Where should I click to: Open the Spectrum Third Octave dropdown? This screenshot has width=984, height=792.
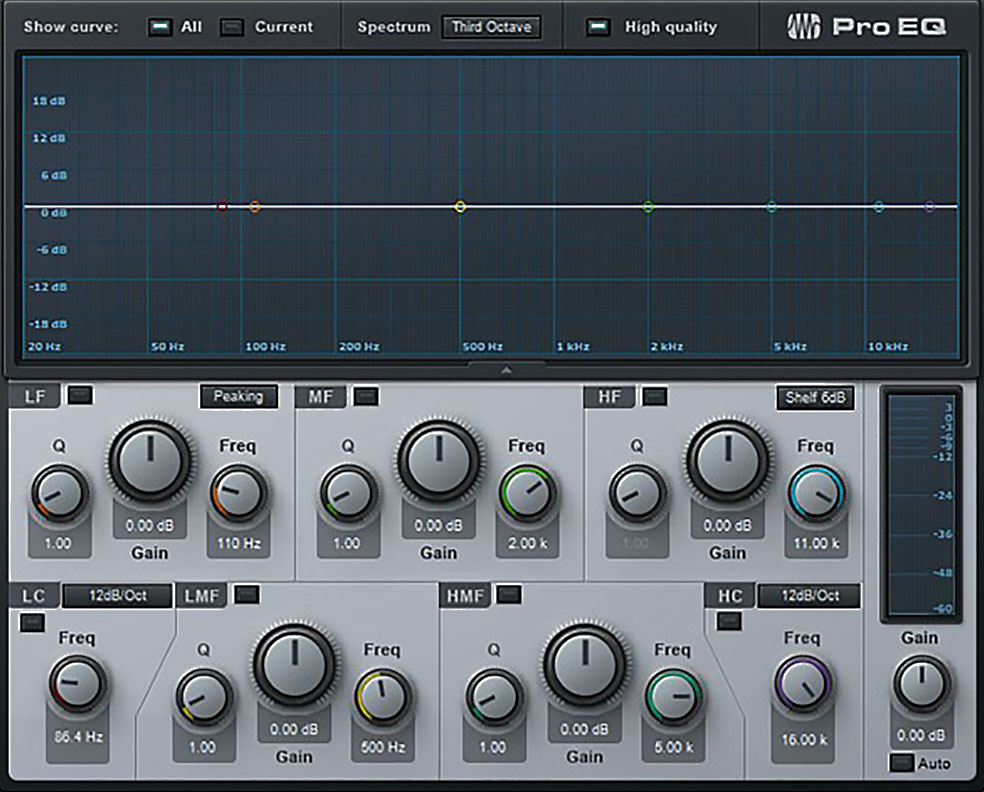[x=491, y=27]
